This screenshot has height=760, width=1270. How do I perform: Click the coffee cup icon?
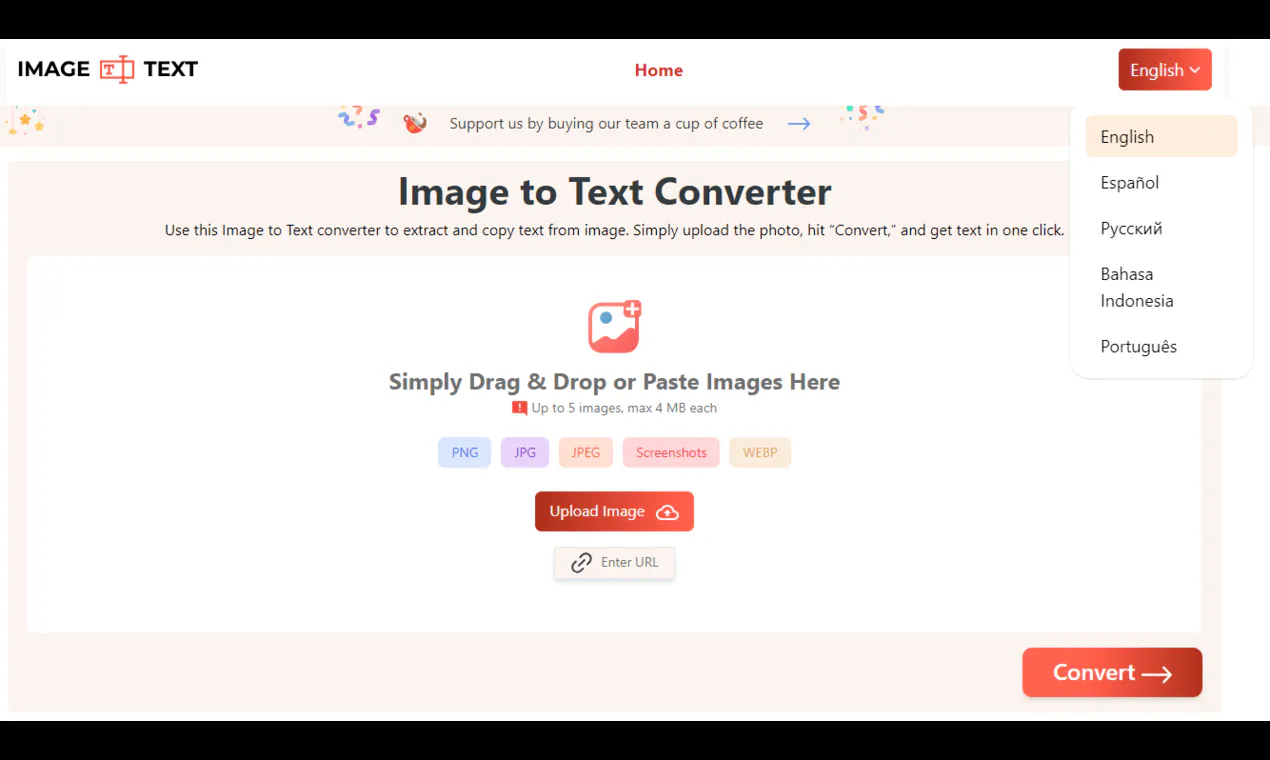[415, 123]
